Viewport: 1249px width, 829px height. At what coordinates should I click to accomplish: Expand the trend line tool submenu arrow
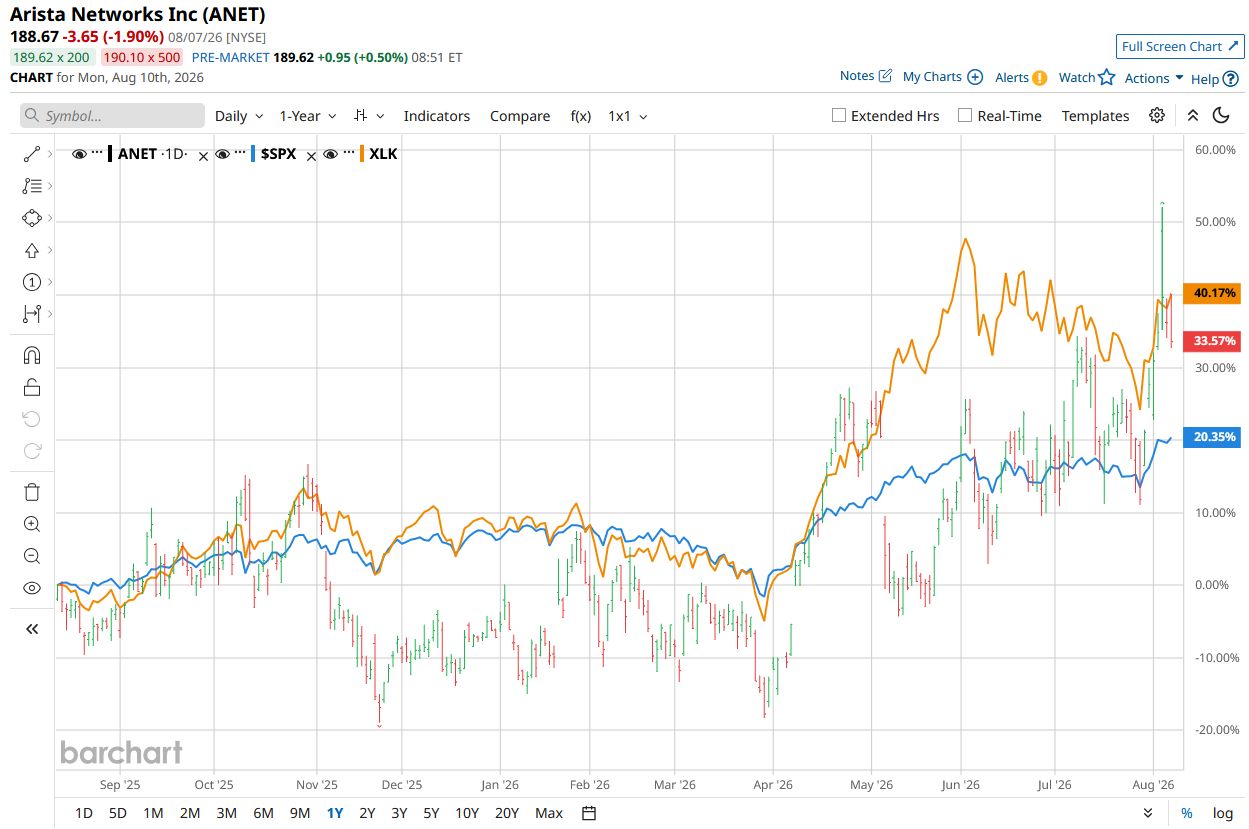pyautogui.click(x=50, y=154)
